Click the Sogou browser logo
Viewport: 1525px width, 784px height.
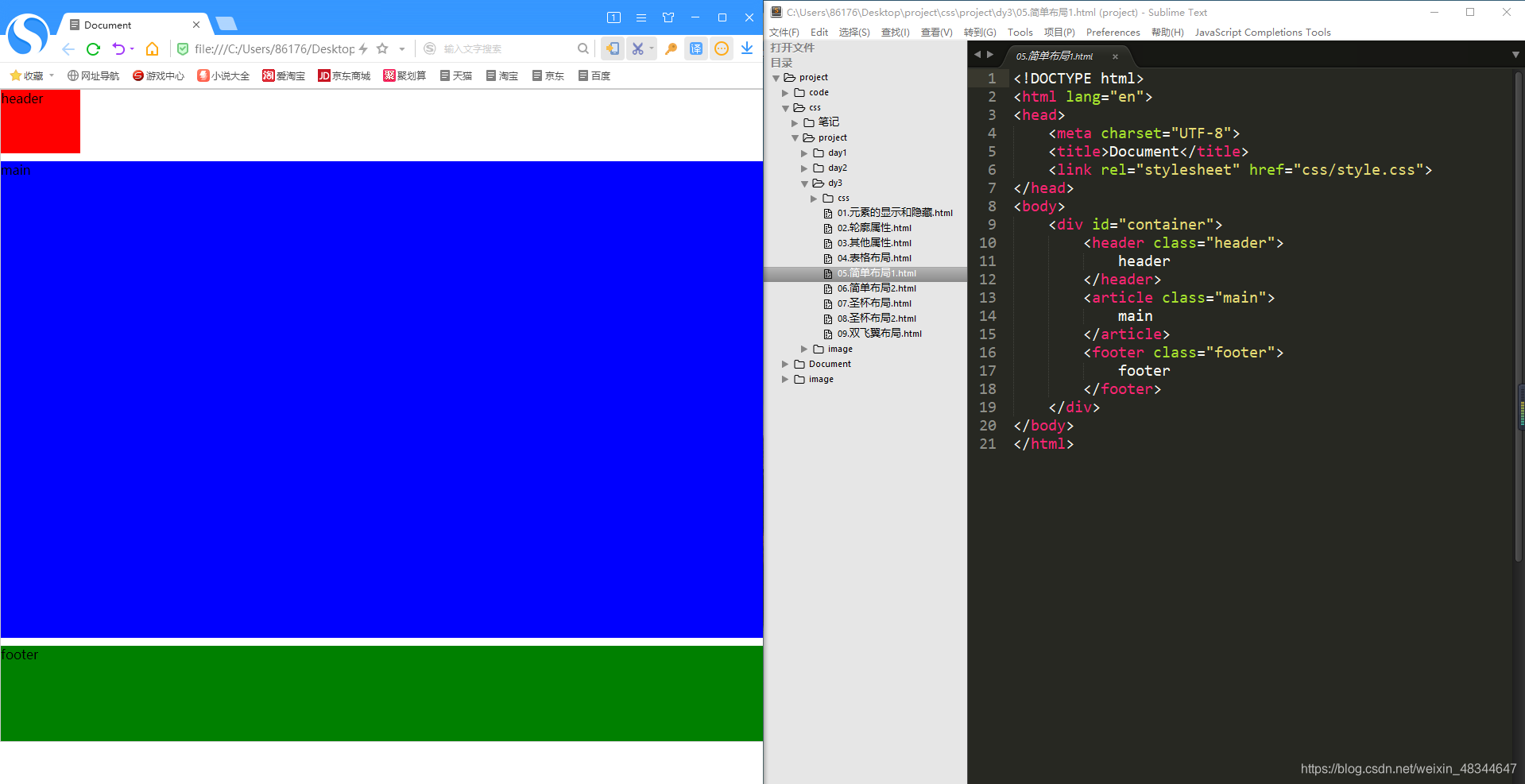click(x=27, y=34)
